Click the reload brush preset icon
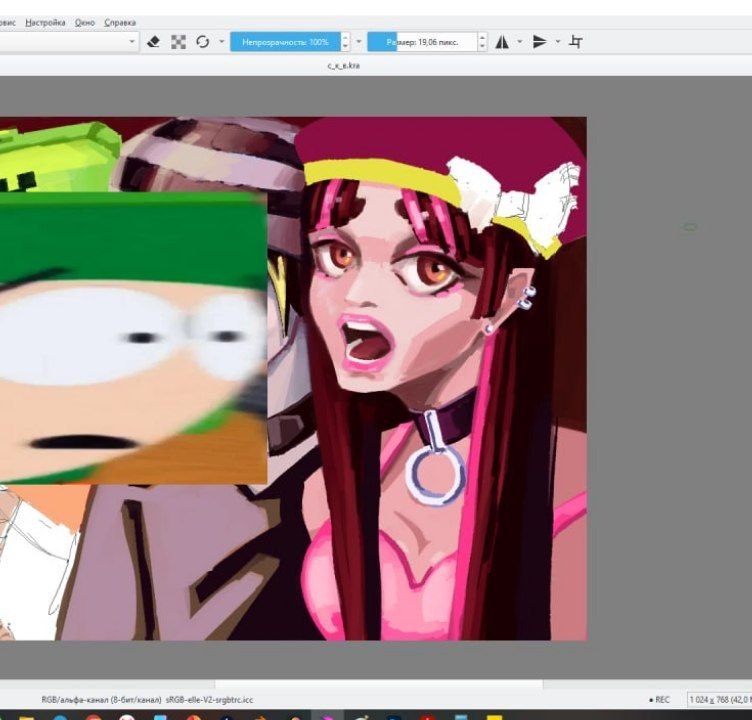This screenshot has height=720, width=752. click(203, 42)
